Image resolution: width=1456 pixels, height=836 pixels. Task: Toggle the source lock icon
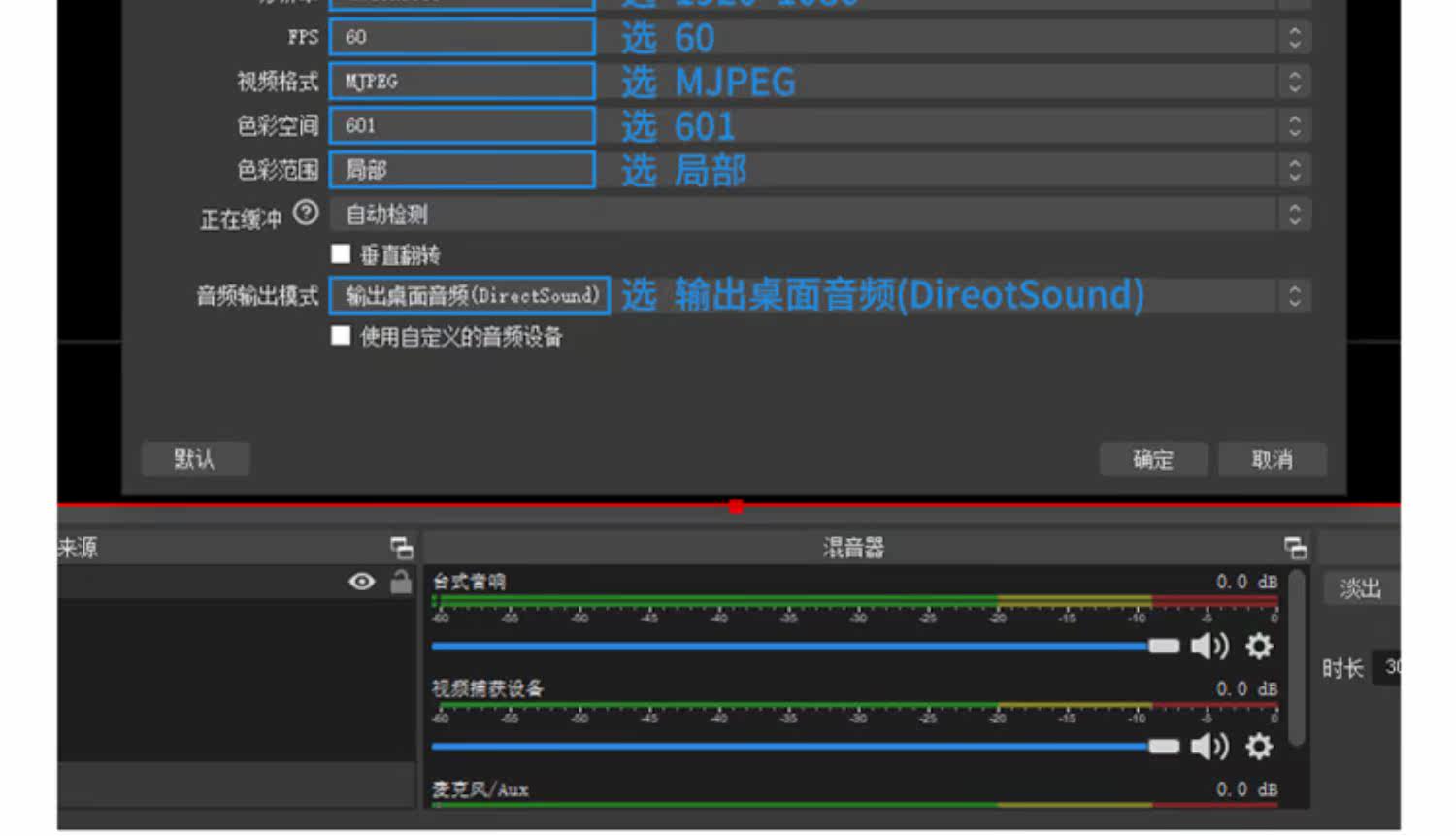click(400, 582)
